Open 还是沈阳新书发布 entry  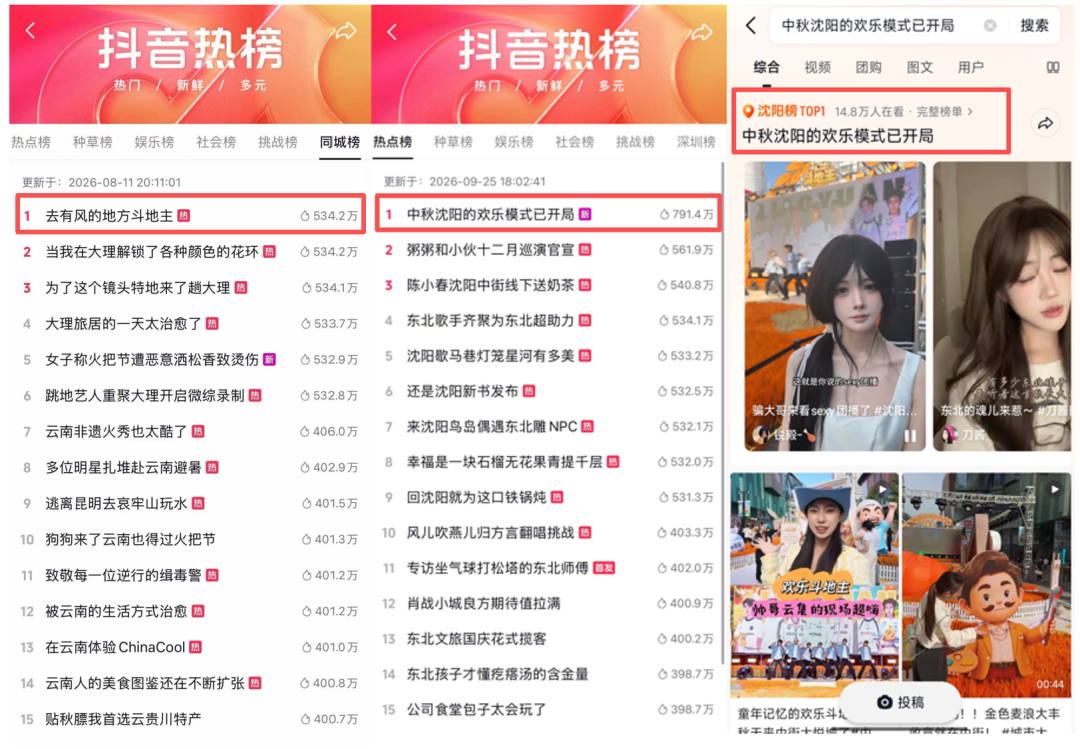click(548, 391)
